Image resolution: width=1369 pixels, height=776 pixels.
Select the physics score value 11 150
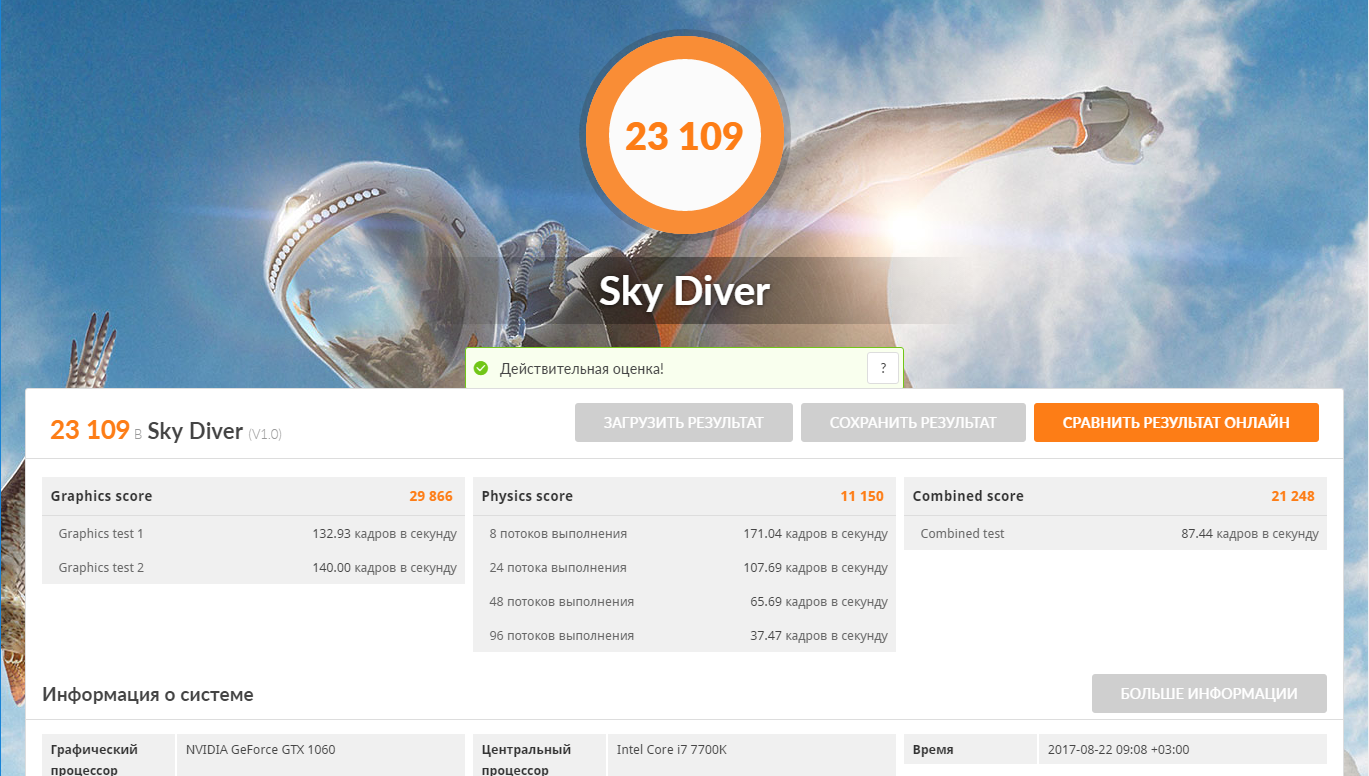pyautogui.click(x=862, y=496)
